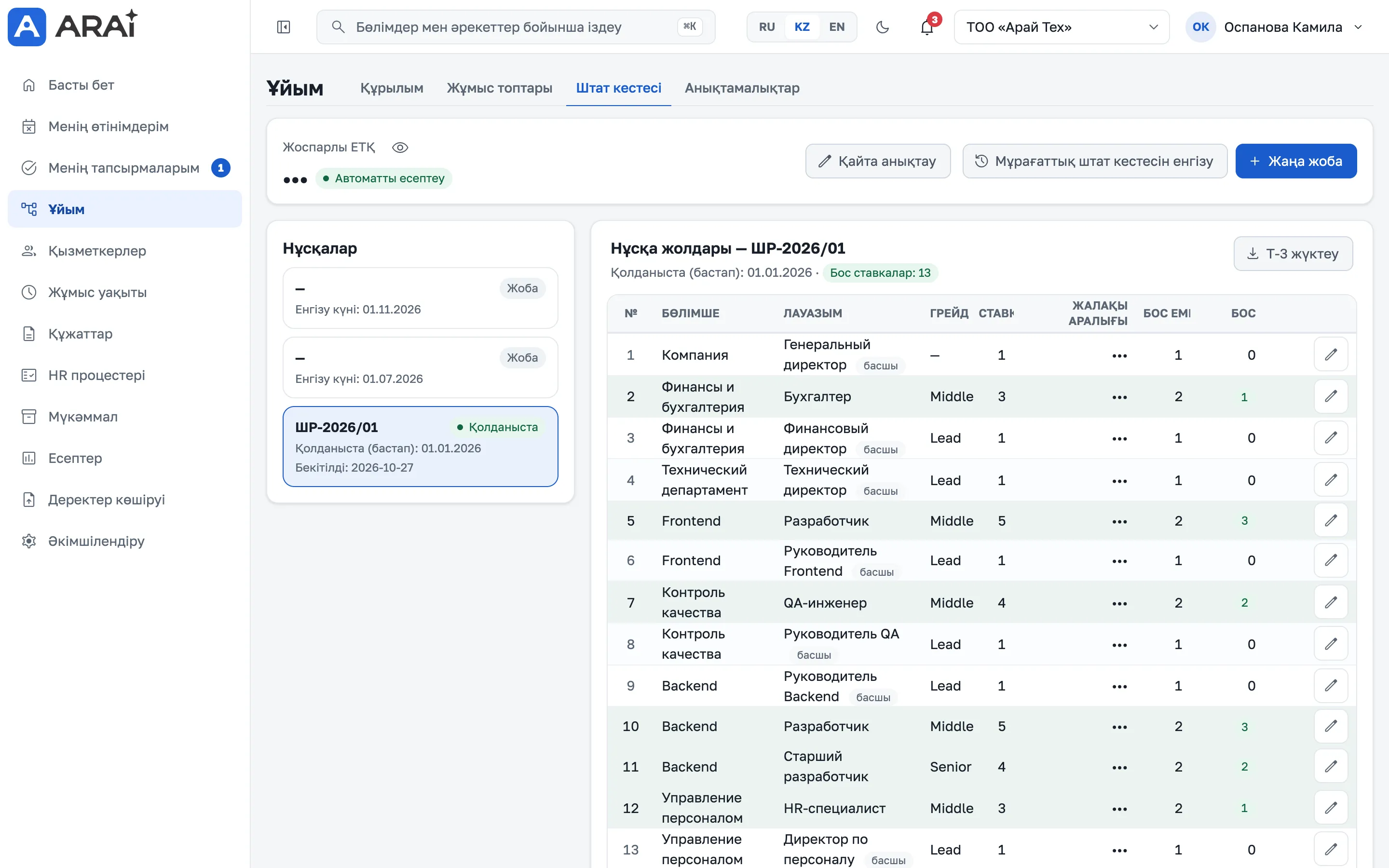Screen dimensions: 1389x868
Task: Click Әкімшілендіру gear icon
Action: (29, 541)
